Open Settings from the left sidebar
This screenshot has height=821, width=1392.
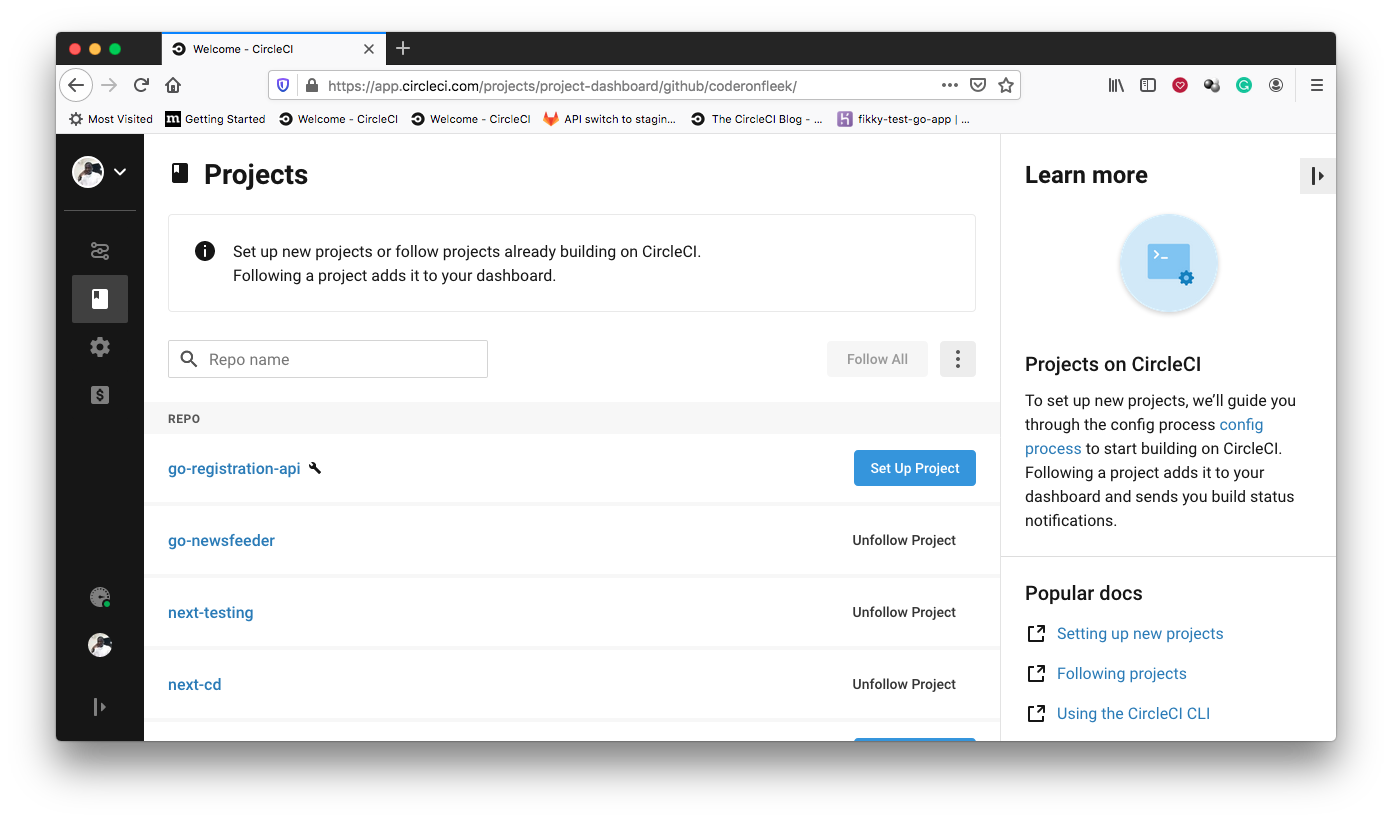[100, 346]
